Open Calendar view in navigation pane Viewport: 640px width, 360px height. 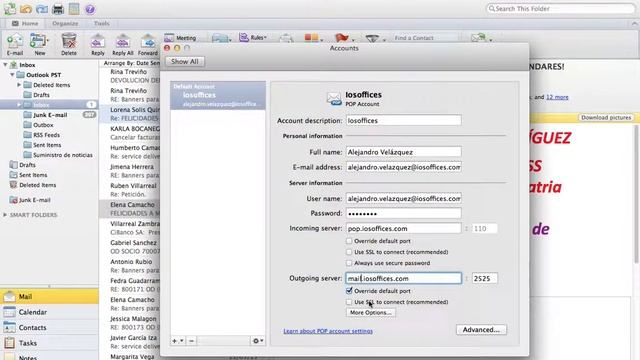(x=49, y=312)
